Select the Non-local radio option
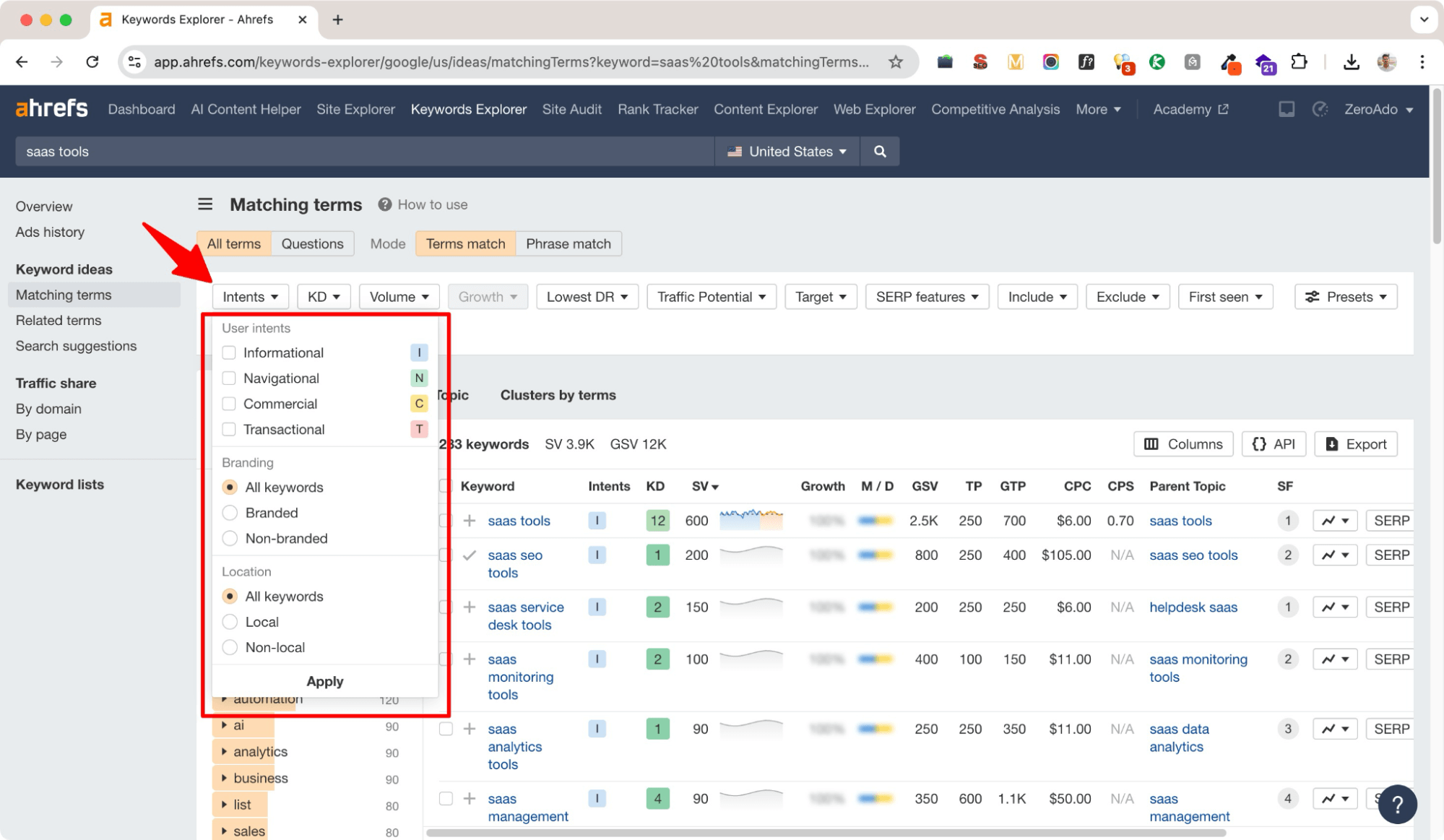The image size is (1444, 840). point(230,648)
